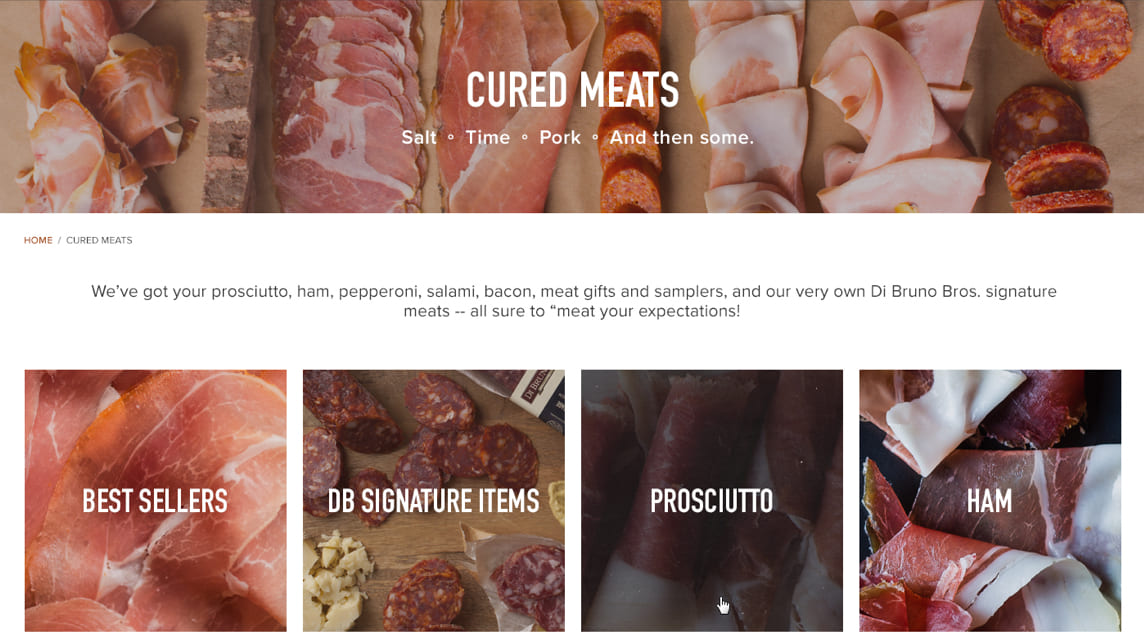Go to the HOME breadcrumb link

point(38,240)
